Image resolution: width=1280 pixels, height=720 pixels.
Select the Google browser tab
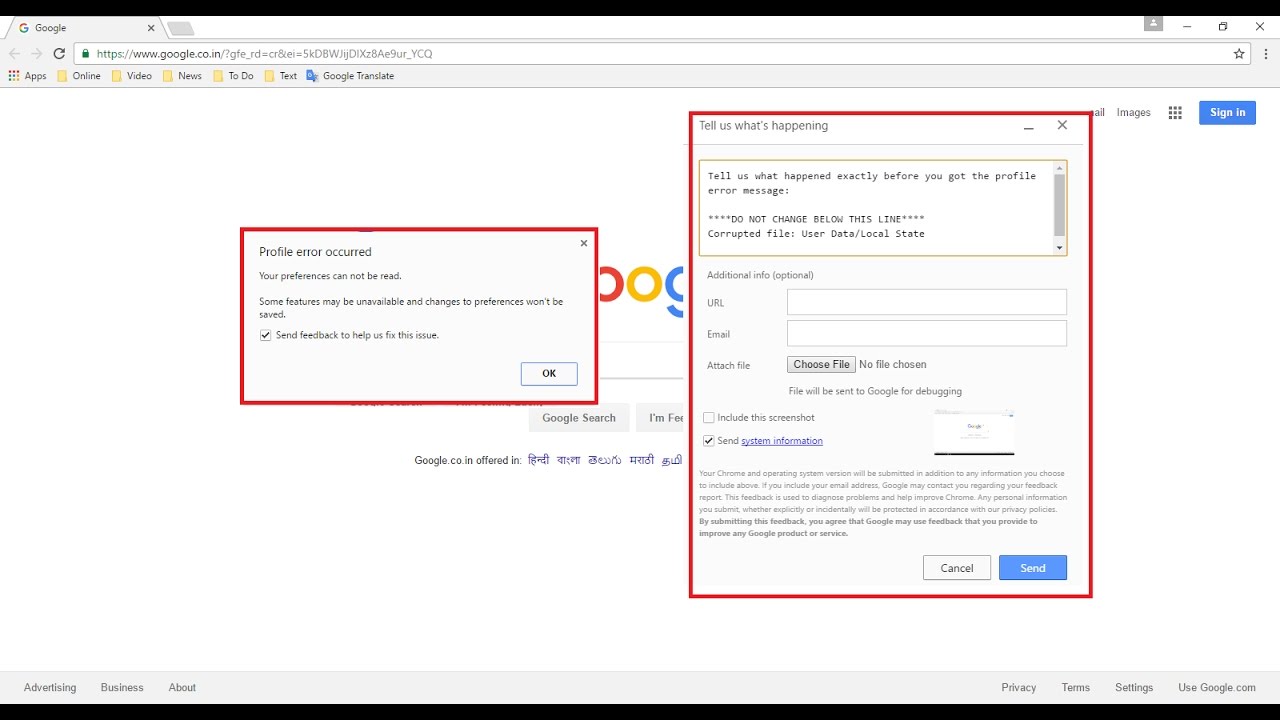[x=85, y=28]
